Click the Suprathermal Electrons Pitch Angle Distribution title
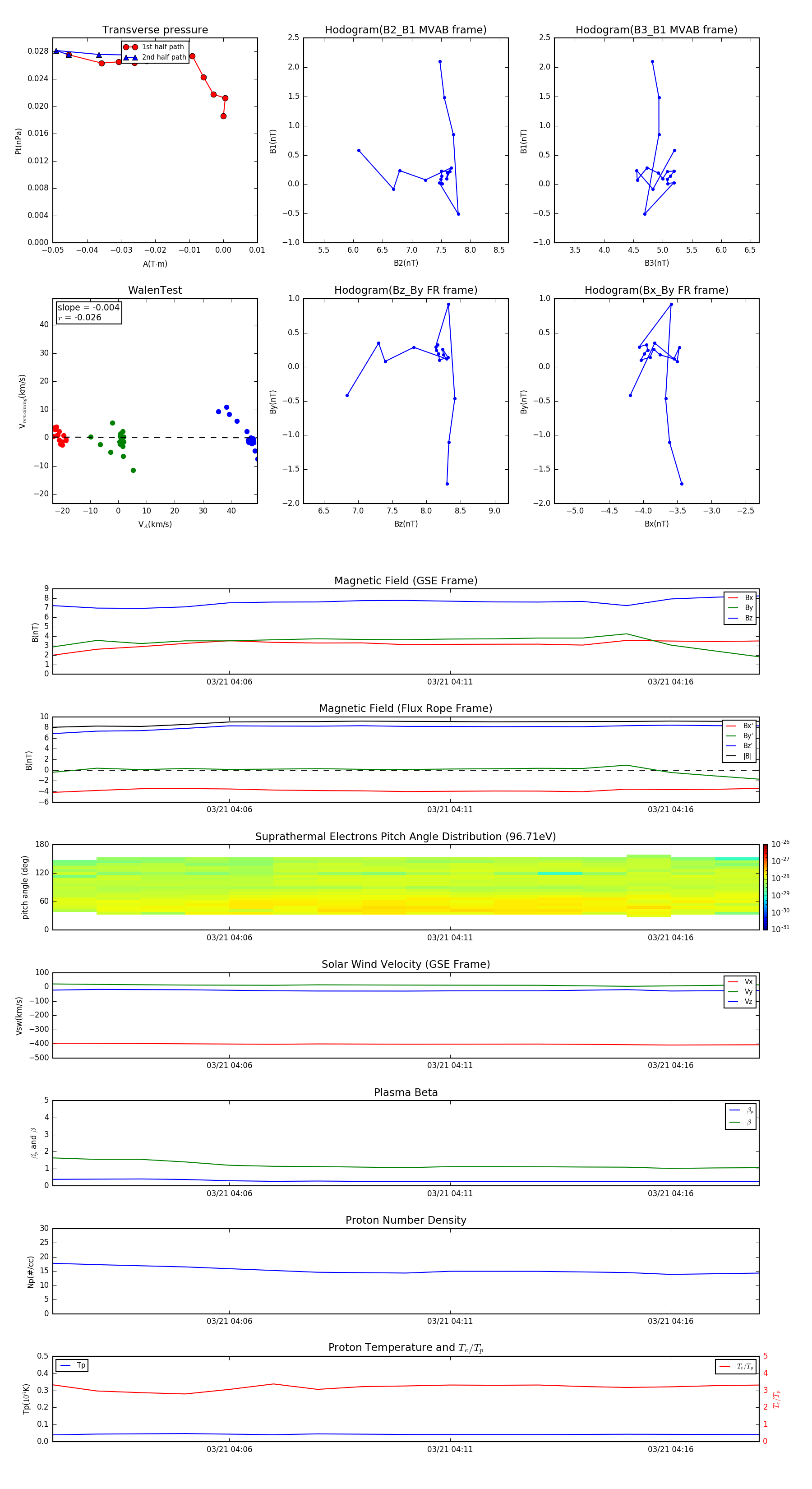 pyautogui.click(x=406, y=837)
